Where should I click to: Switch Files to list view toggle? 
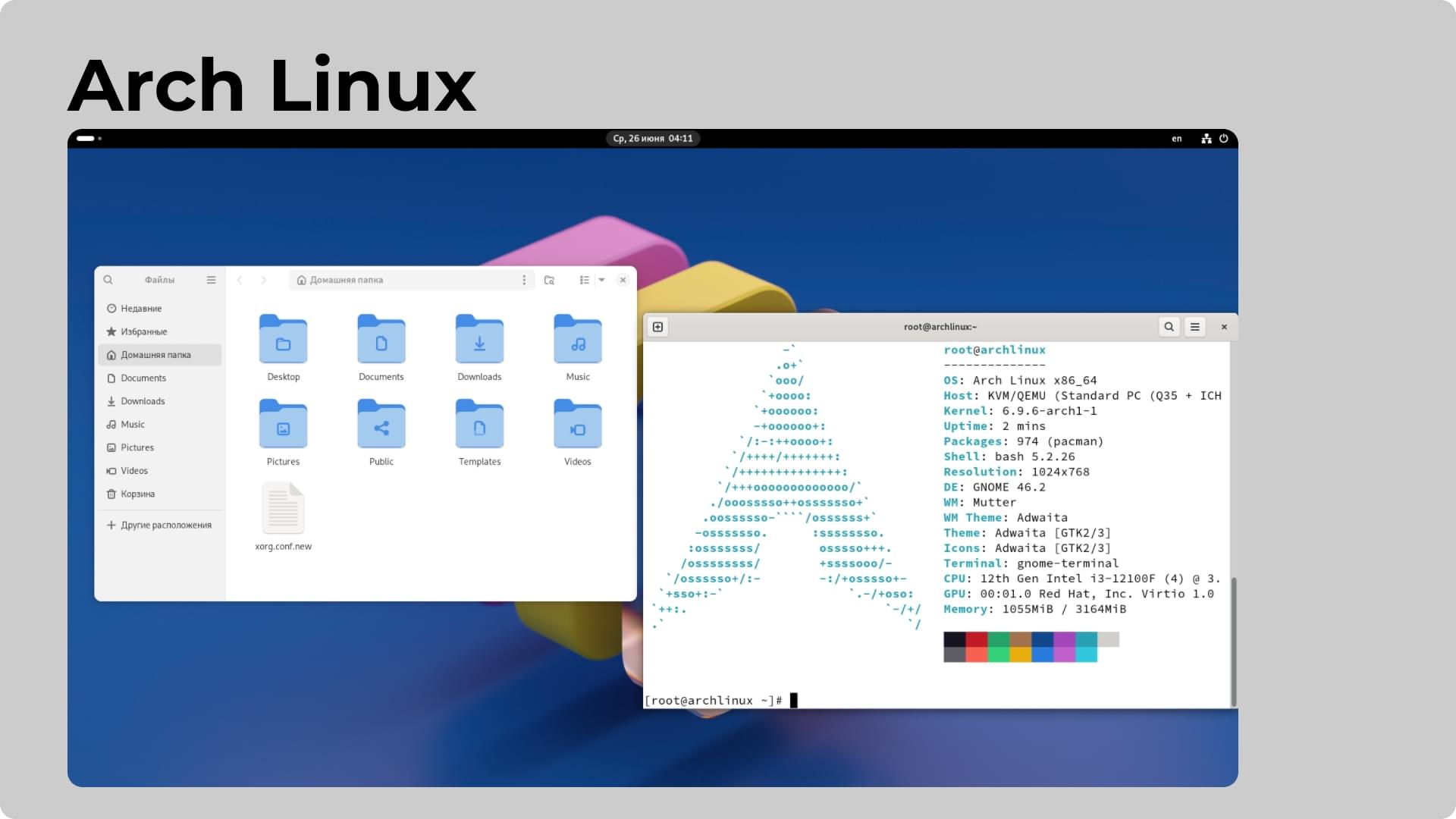[x=585, y=280]
